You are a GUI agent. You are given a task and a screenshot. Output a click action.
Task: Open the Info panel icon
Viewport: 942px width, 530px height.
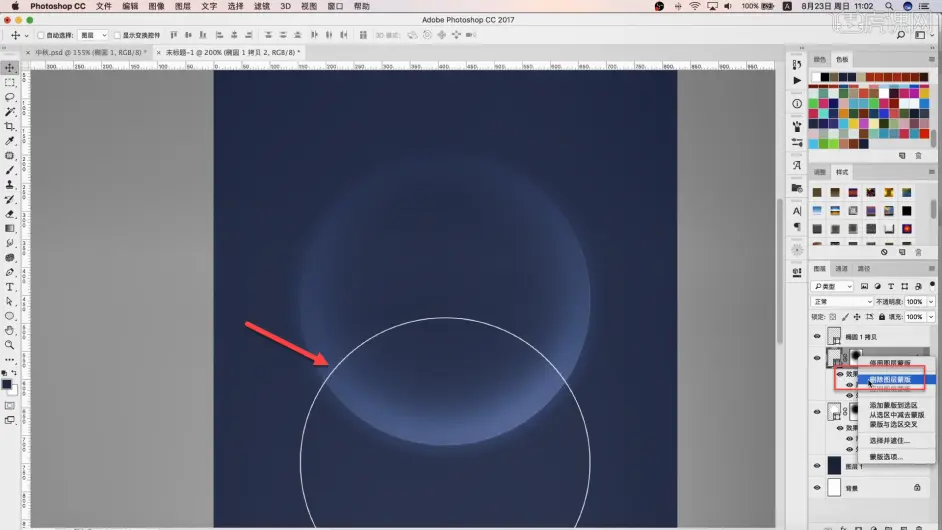point(797,103)
